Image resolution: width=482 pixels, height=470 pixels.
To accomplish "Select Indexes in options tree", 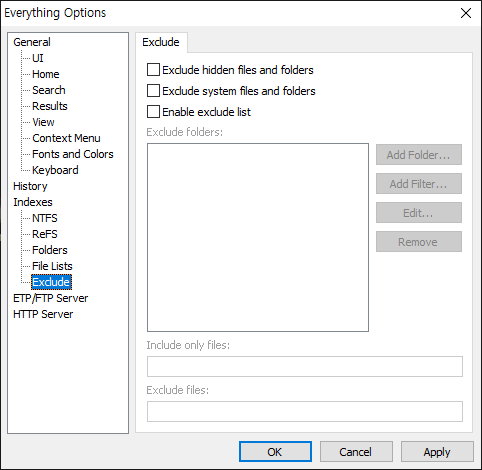I will pyautogui.click(x=33, y=202).
